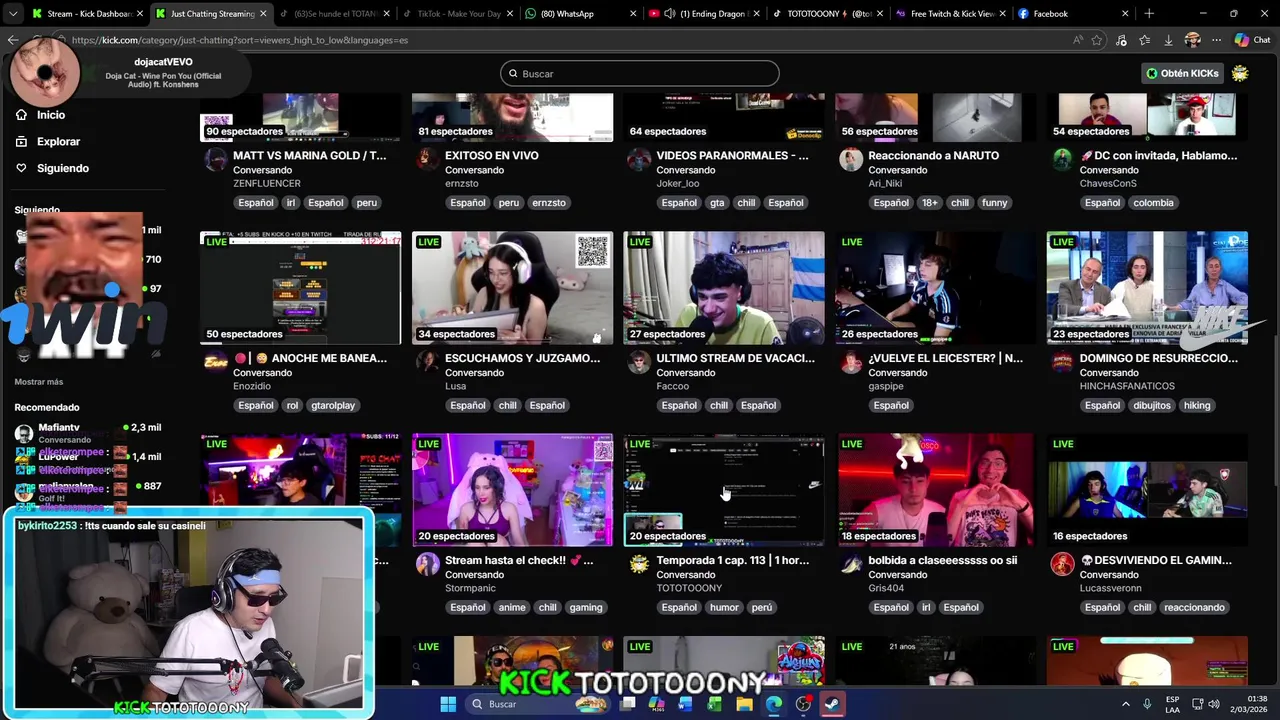
Task: Open Ari_Niki channel avatar
Action: click(x=851, y=160)
